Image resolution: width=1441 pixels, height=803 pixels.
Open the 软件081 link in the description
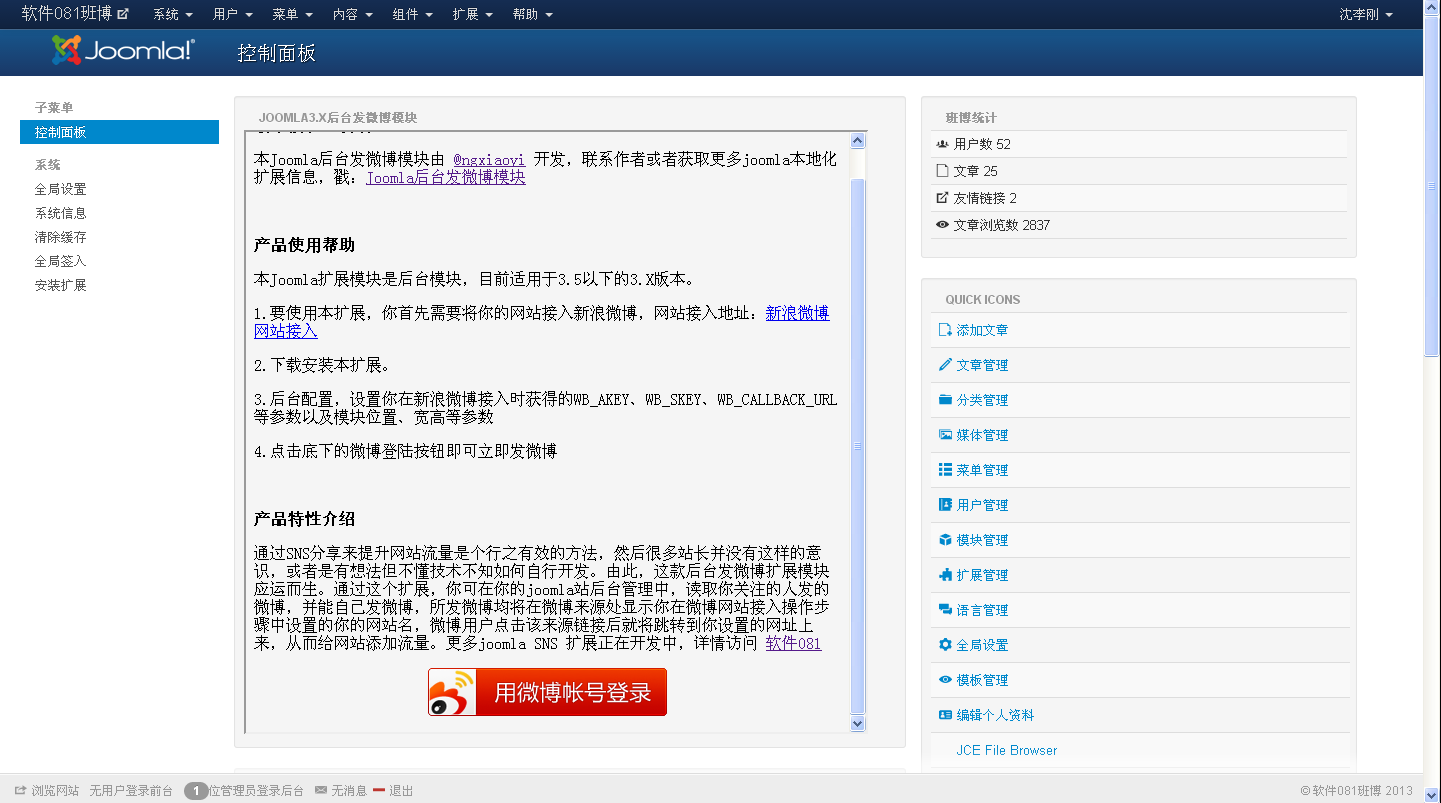pyautogui.click(x=793, y=643)
